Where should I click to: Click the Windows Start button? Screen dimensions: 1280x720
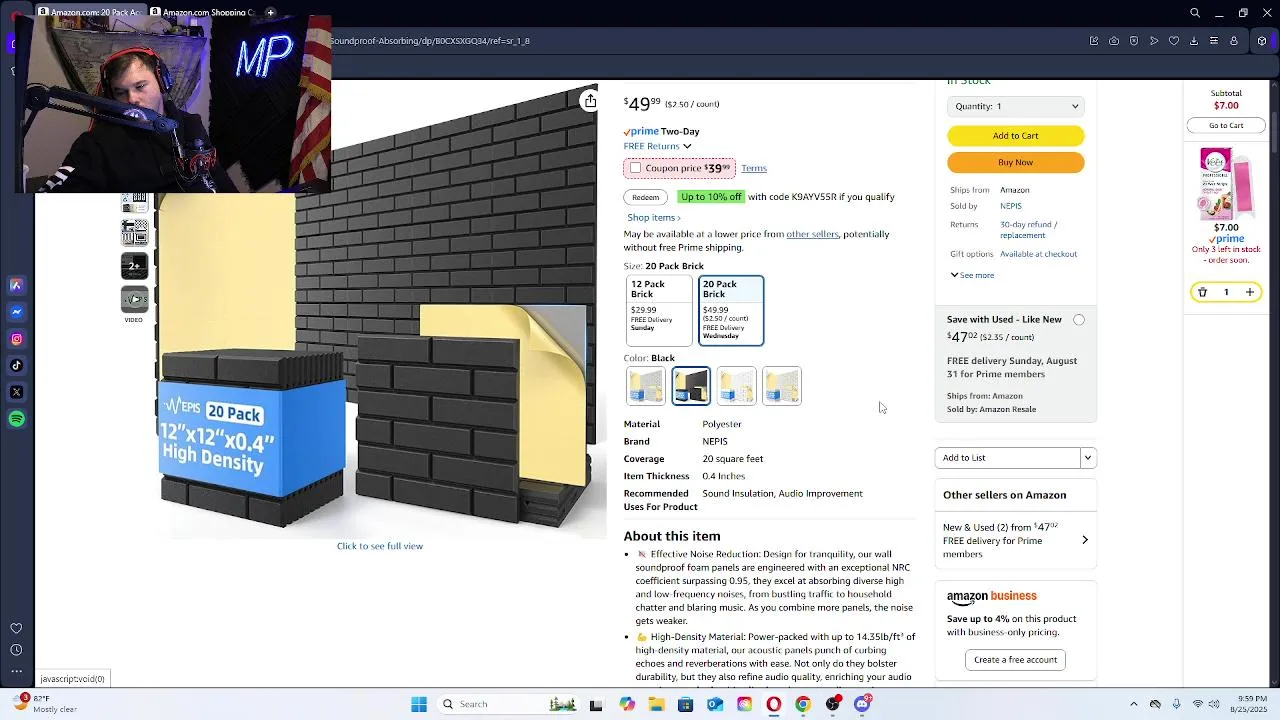click(419, 704)
